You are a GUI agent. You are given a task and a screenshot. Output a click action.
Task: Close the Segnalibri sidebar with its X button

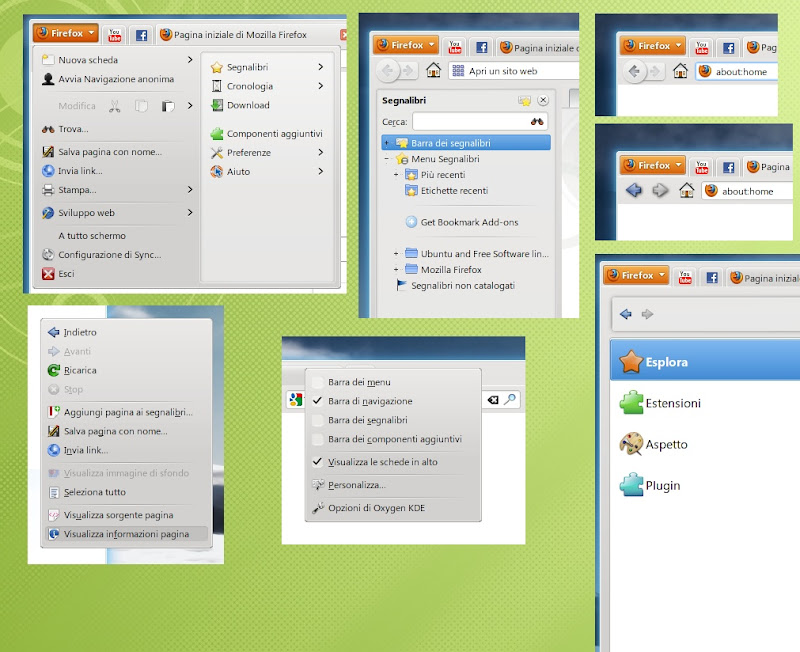(543, 100)
